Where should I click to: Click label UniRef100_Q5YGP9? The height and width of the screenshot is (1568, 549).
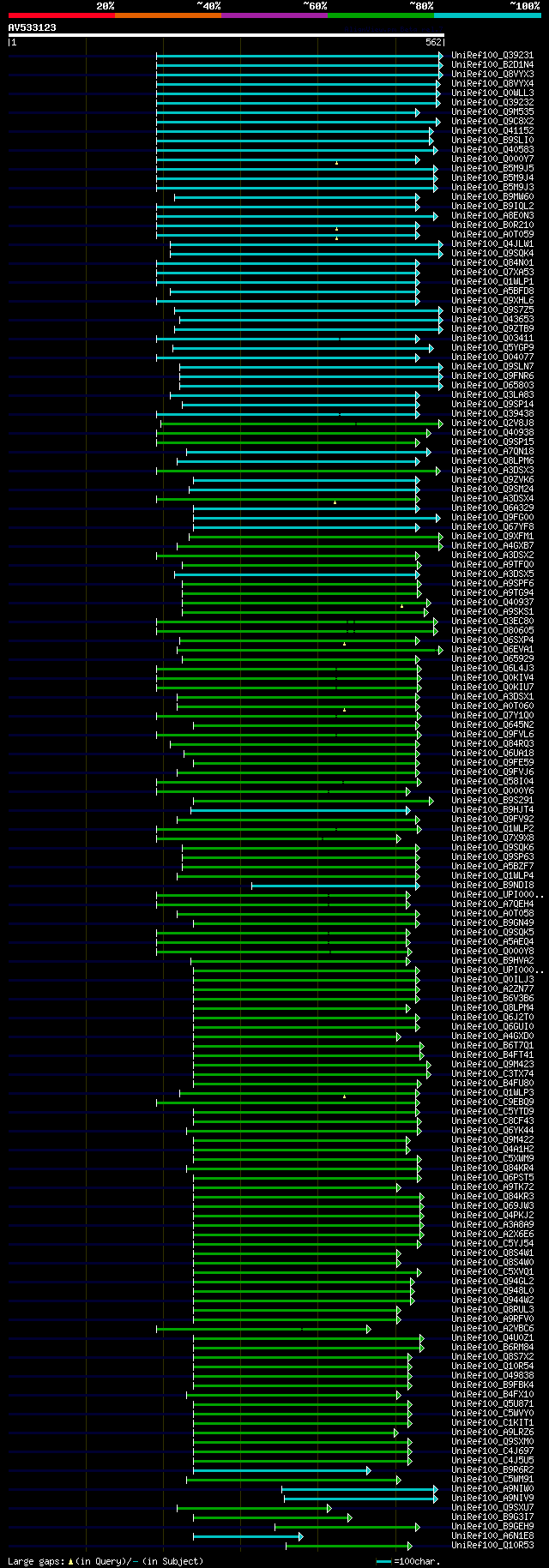[492, 348]
